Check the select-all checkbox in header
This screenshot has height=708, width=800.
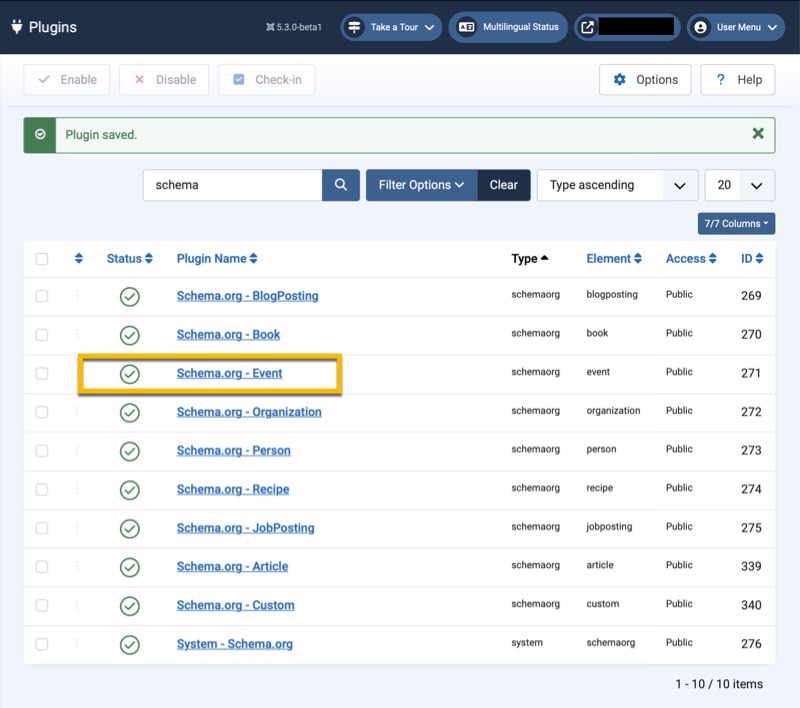pos(42,259)
